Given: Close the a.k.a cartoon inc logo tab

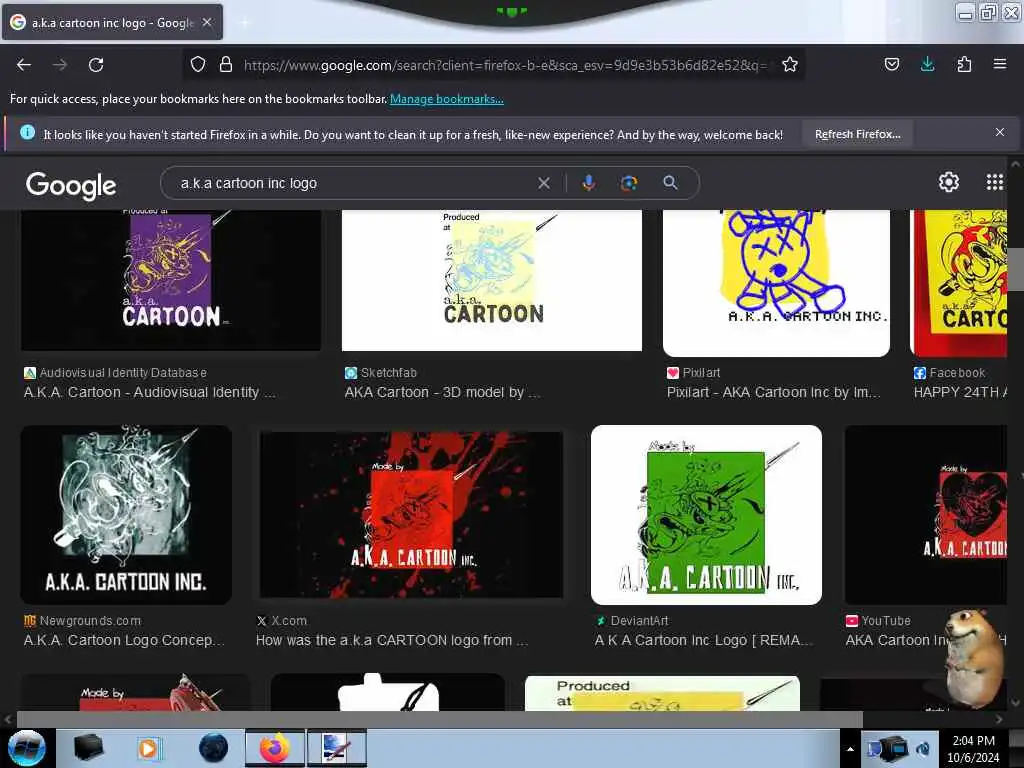Looking at the screenshot, I should (207, 22).
